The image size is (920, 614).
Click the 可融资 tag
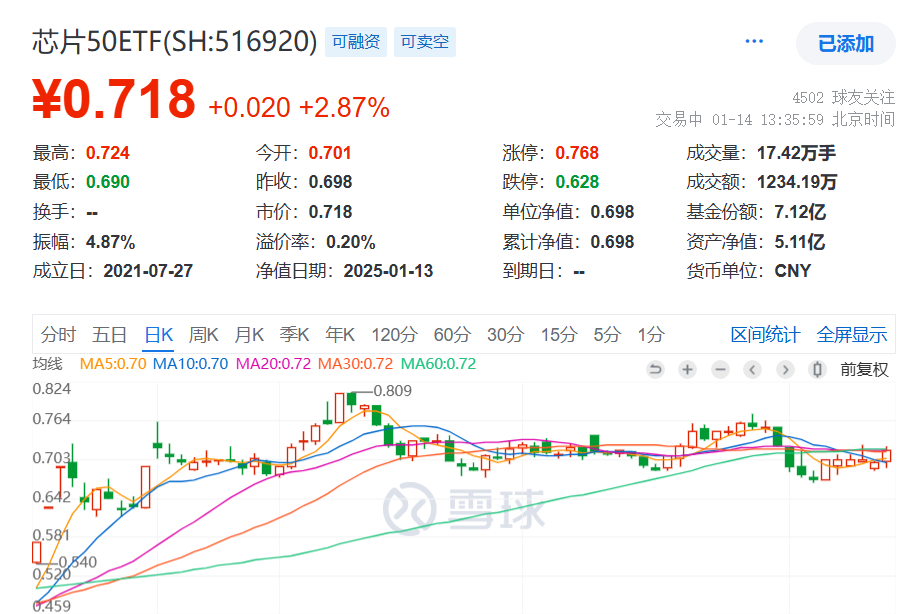tap(357, 42)
